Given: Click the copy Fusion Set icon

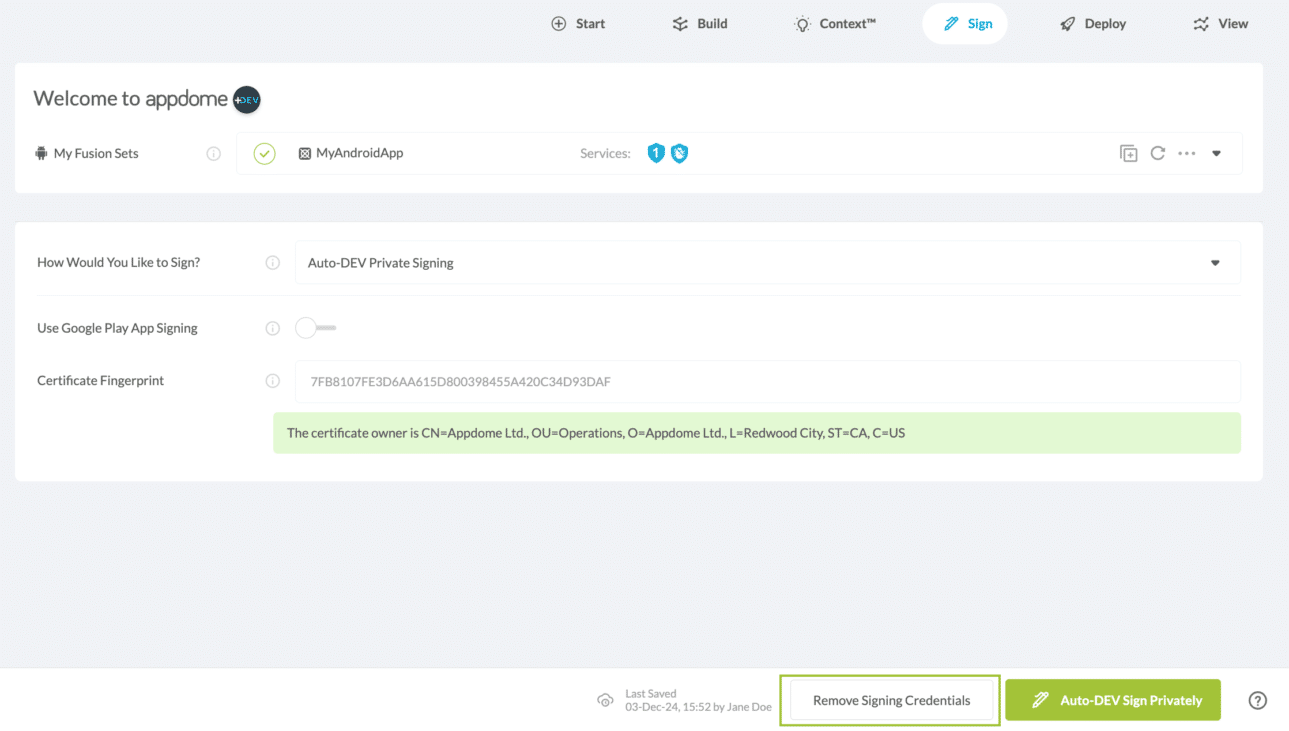Looking at the screenshot, I should click(x=1128, y=154).
